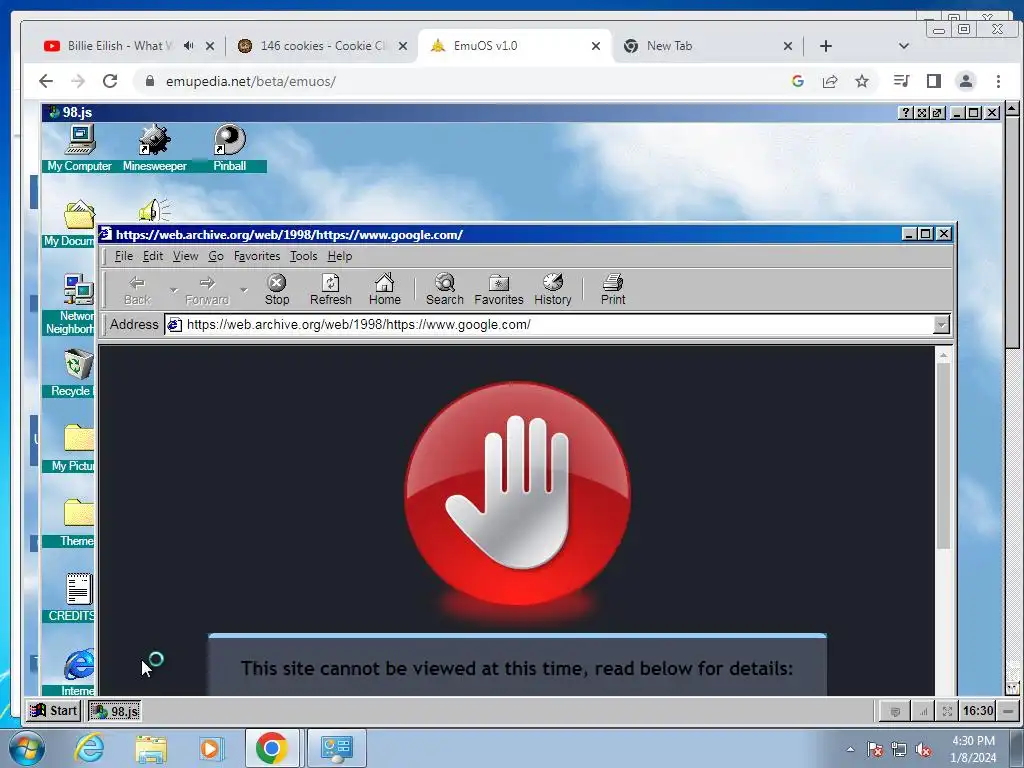Click the Stop toolbar button

(x=277, y=289)
